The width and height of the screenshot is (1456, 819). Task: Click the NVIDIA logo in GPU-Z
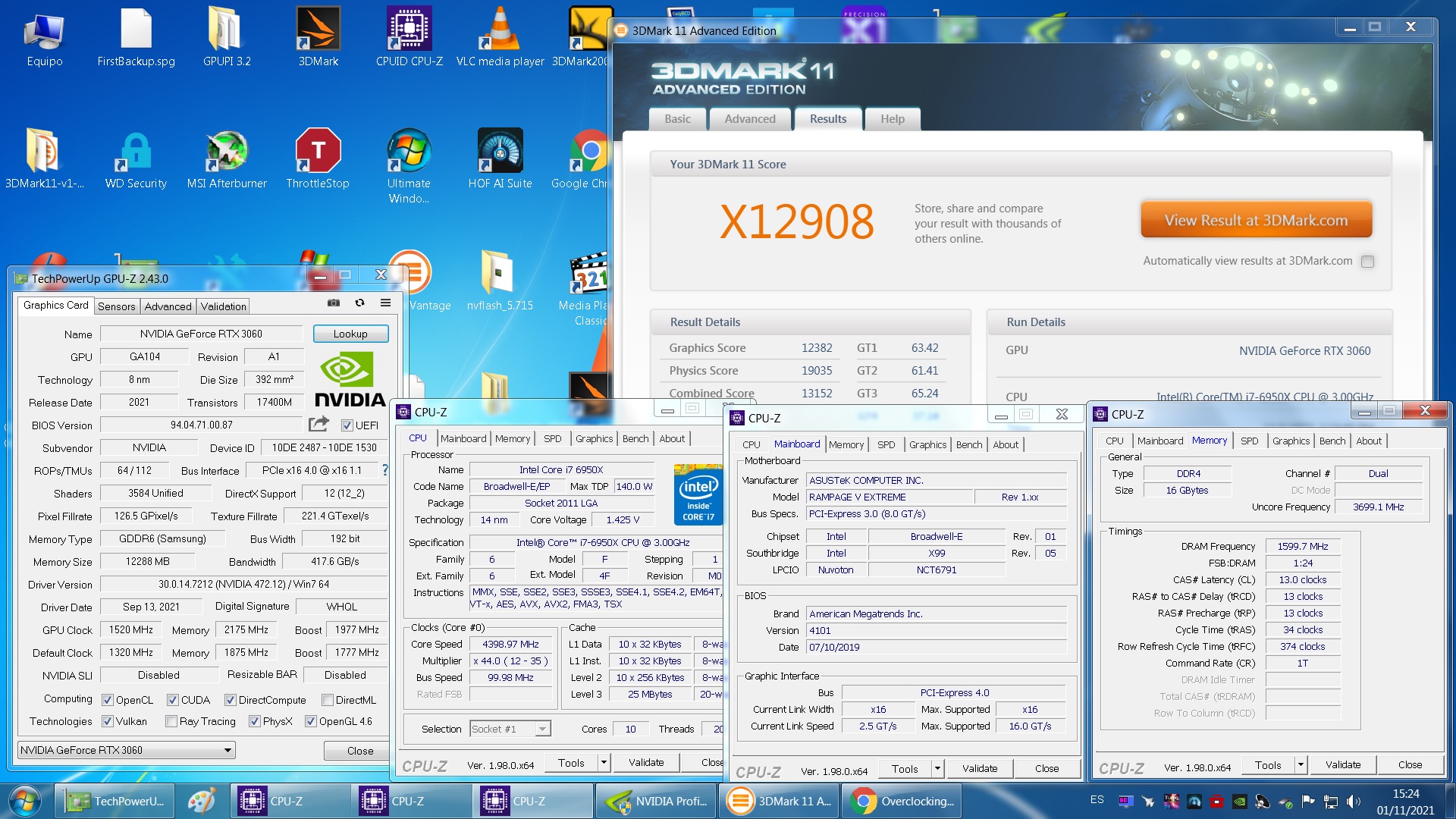350,380
